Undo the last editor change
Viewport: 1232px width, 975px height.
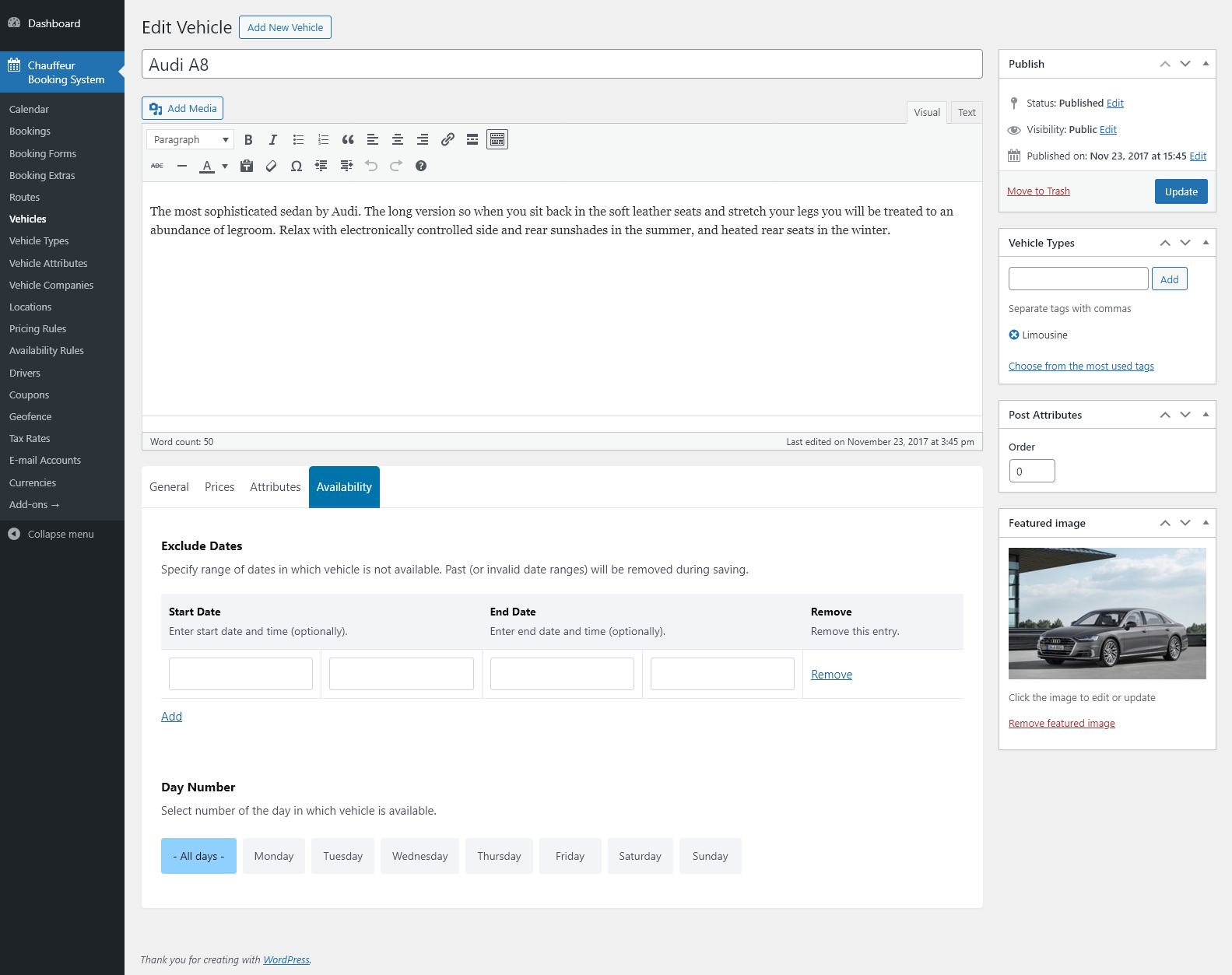click(371, 166)
